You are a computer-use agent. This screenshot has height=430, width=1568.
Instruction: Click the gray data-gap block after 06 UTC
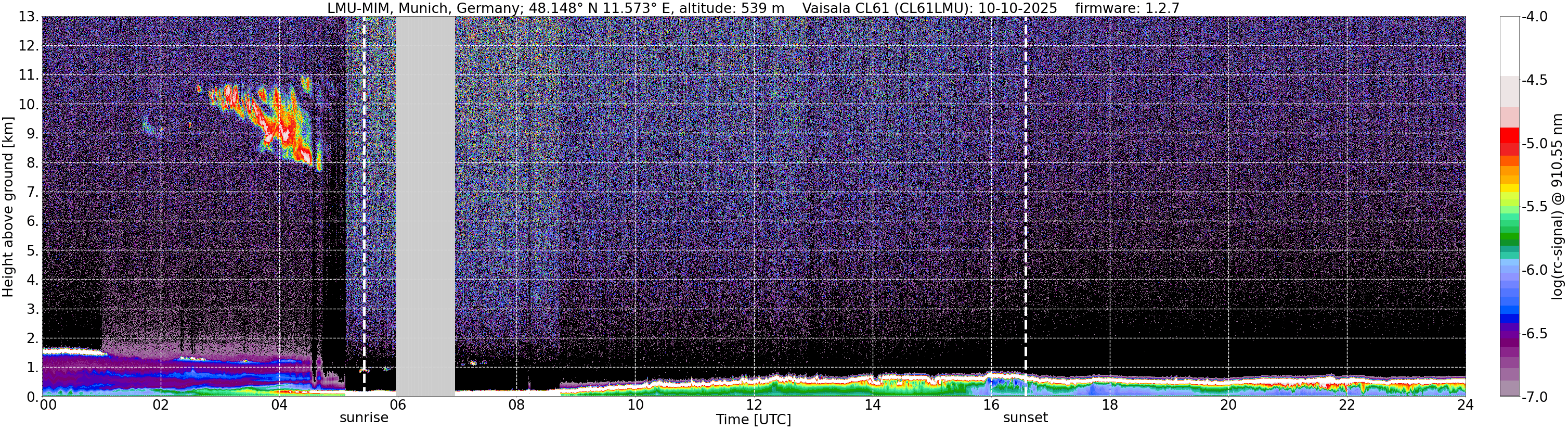pos(425,207)
